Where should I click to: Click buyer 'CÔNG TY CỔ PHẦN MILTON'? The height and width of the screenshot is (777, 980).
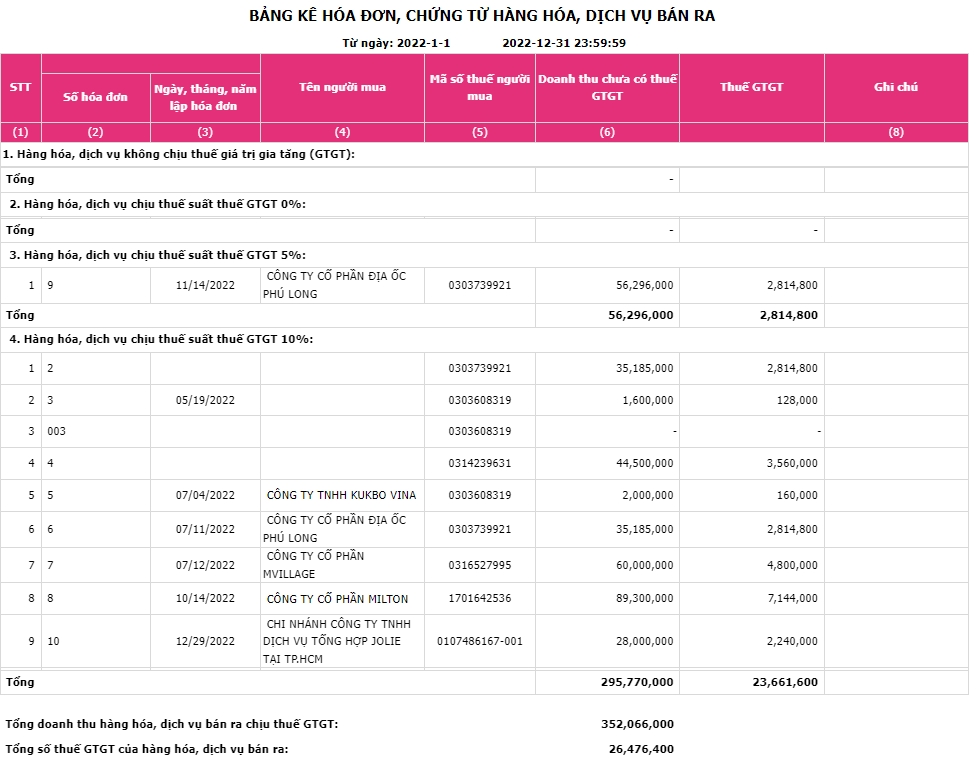337,599
